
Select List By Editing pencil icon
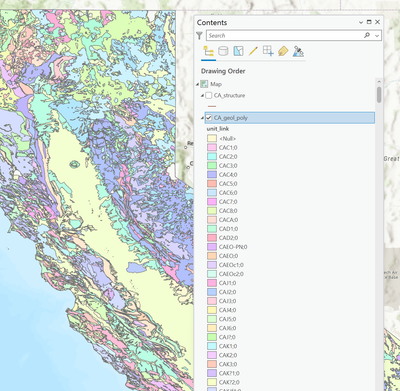pyautogui.click(x=253, y=51)
